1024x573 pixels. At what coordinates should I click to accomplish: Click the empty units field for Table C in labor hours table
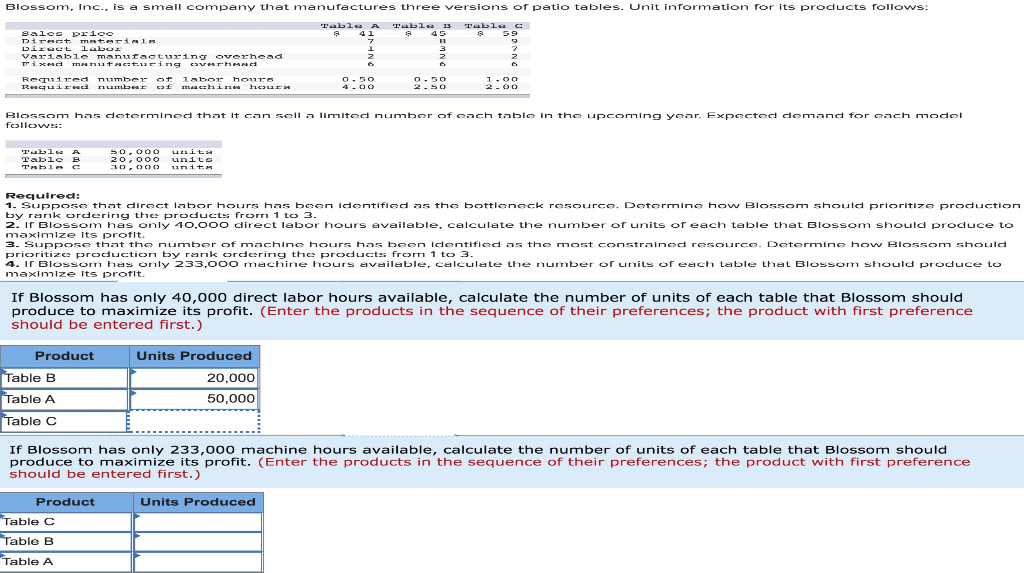tap(194, 421)
